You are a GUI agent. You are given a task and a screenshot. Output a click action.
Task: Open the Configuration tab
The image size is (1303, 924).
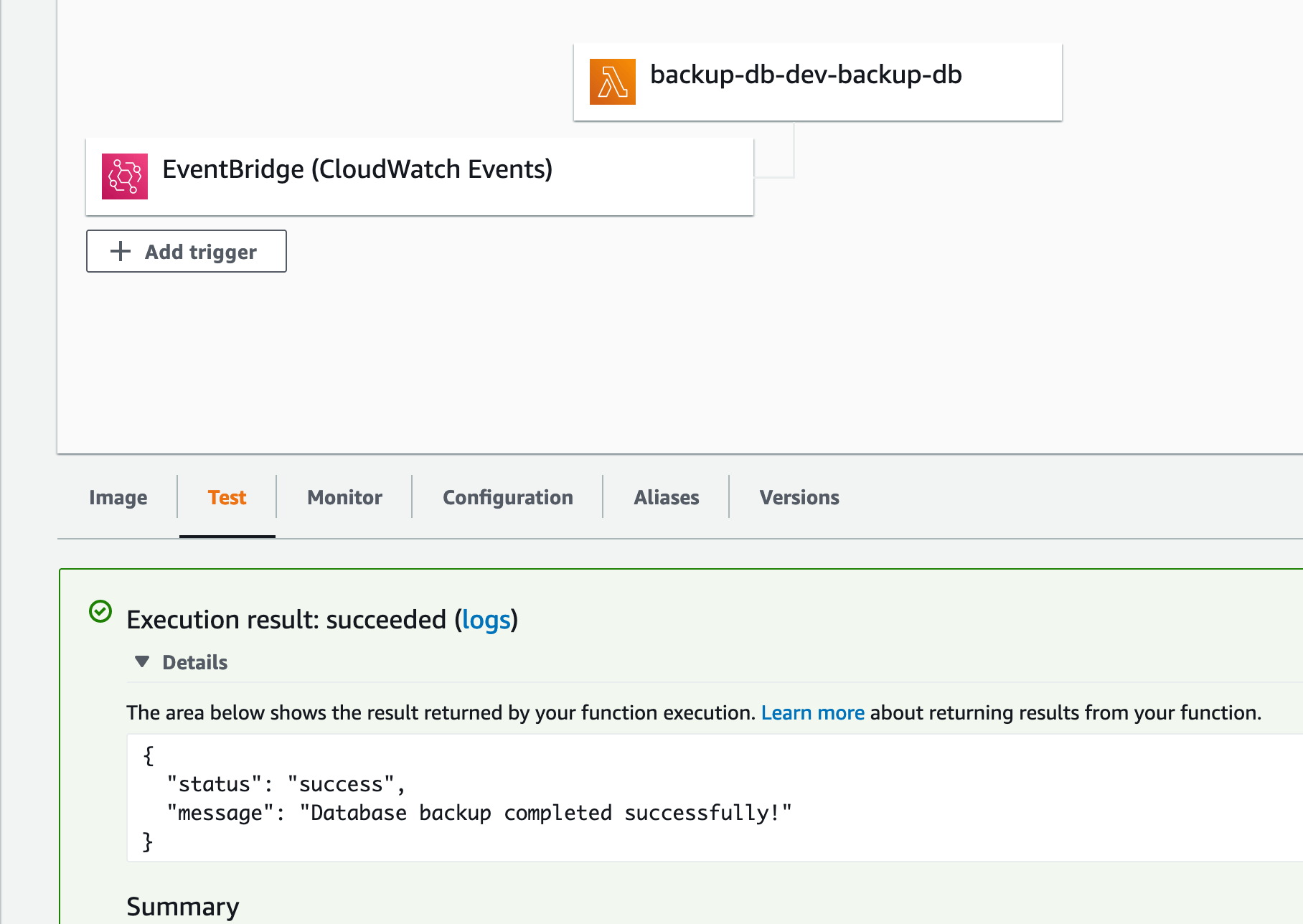pyautogui.click(x=507, y=496)
